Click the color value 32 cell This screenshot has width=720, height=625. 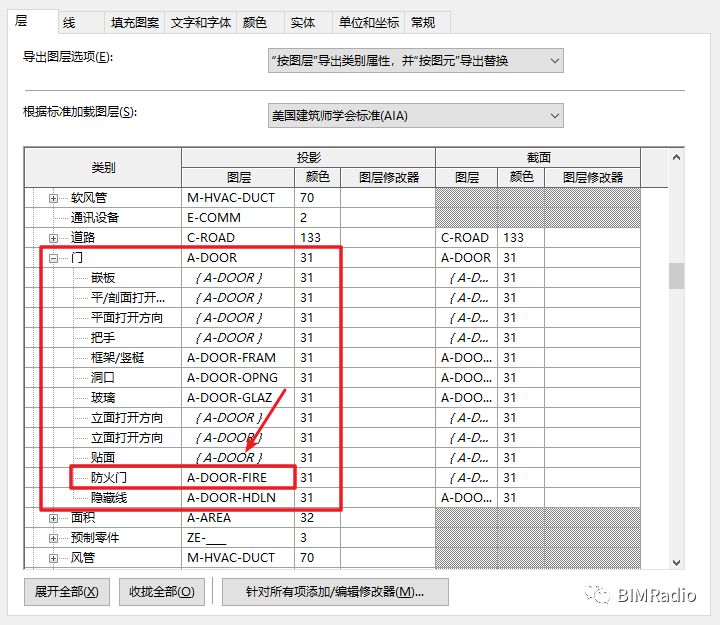(317, 518)
